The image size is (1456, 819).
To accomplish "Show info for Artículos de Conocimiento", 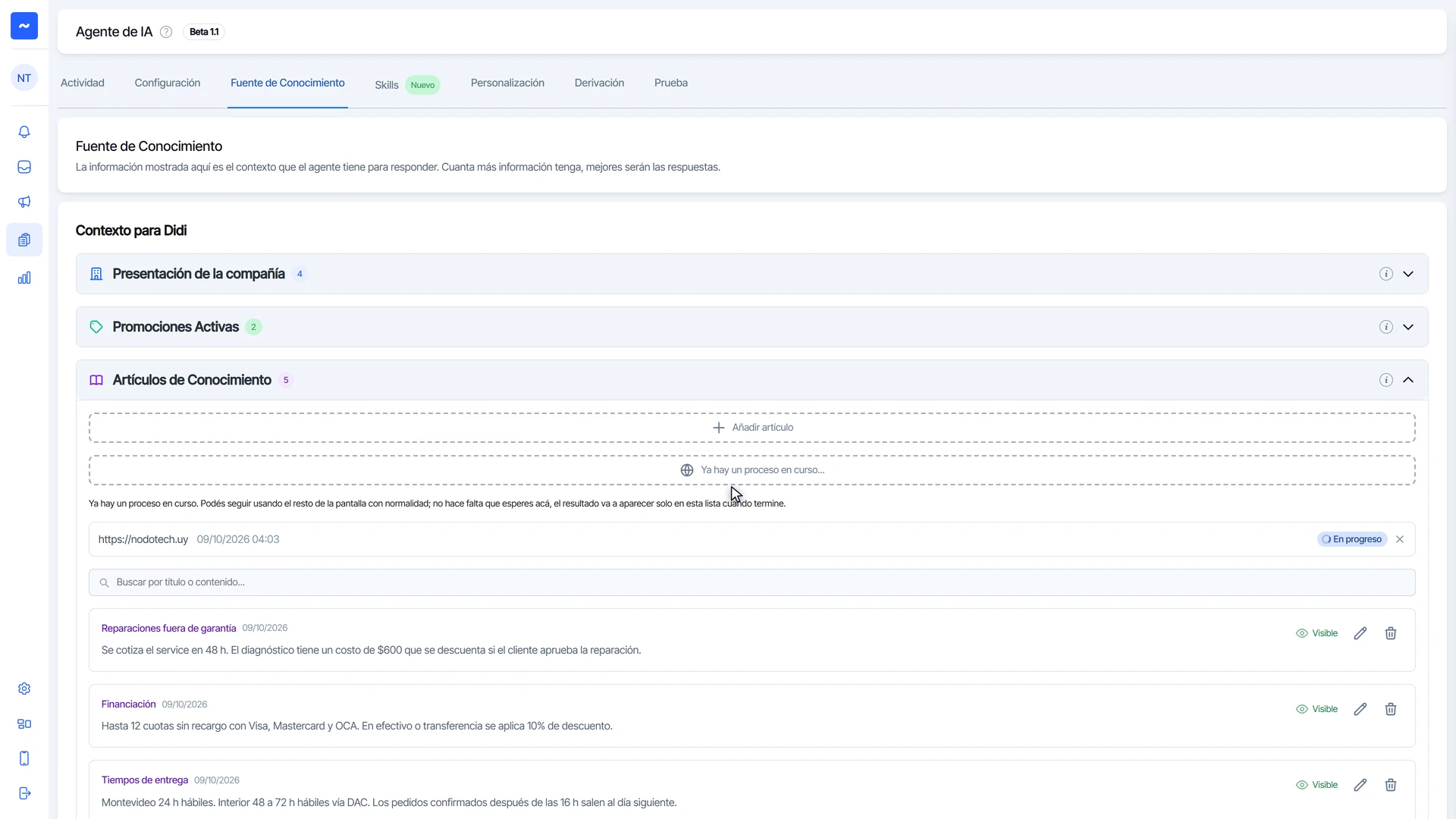I will click(x=1385, y=380).
